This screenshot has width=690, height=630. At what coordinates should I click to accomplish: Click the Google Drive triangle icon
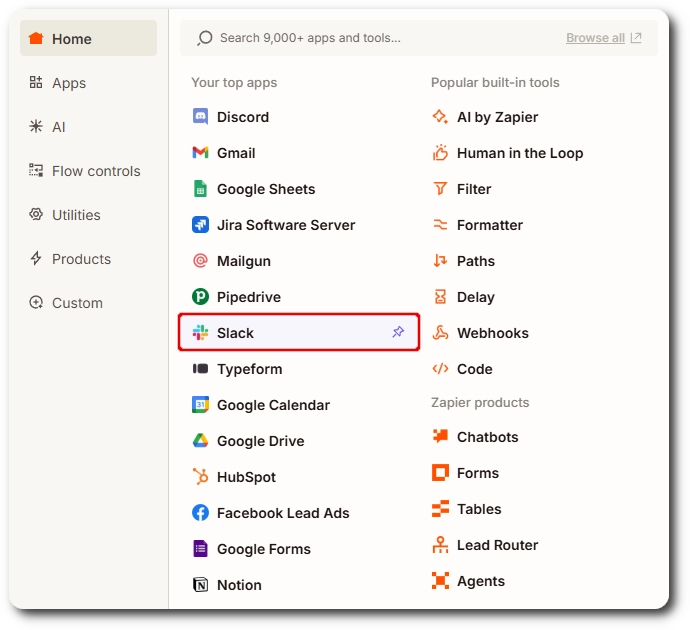tap(200, 441)
